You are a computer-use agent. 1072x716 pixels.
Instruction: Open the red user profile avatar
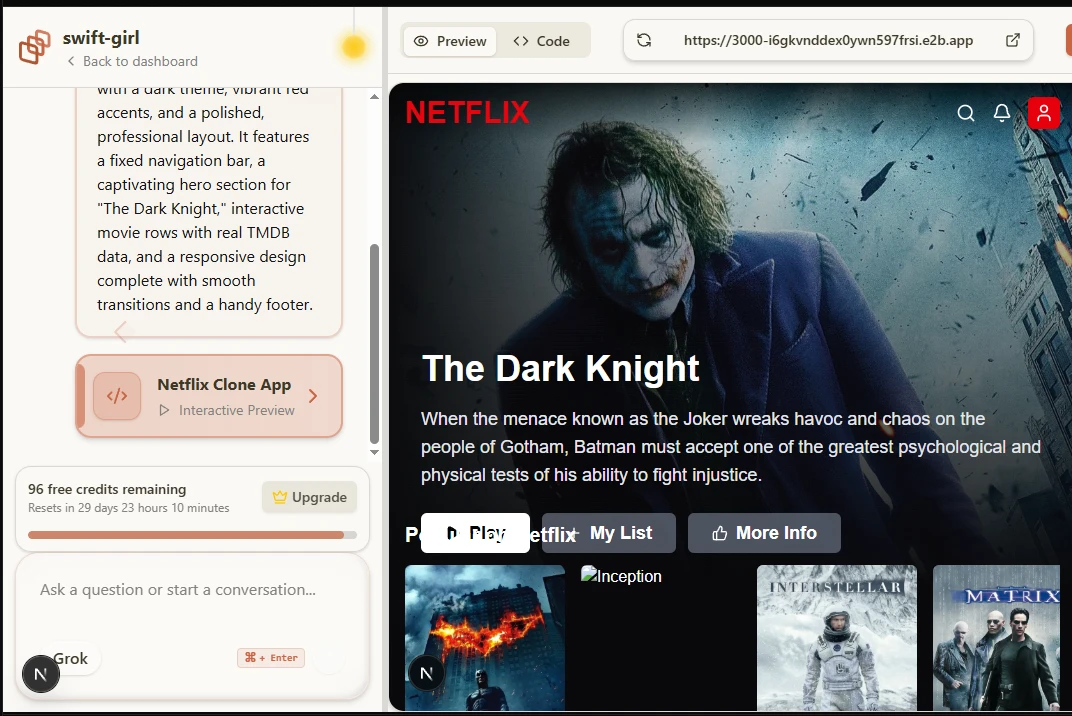[x=1043, y=113]
